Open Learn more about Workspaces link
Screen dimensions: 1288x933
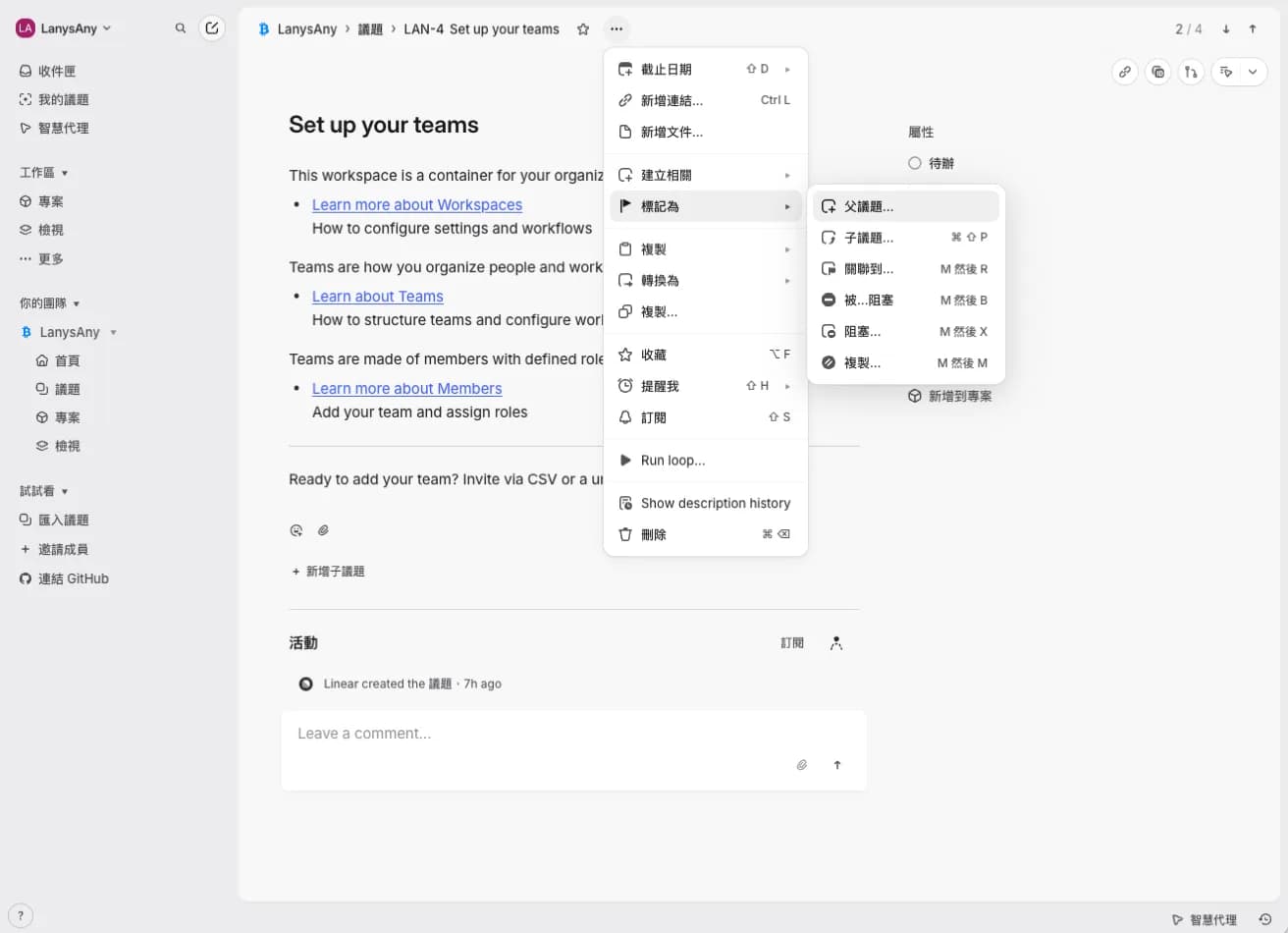click(x=417, y=204)
